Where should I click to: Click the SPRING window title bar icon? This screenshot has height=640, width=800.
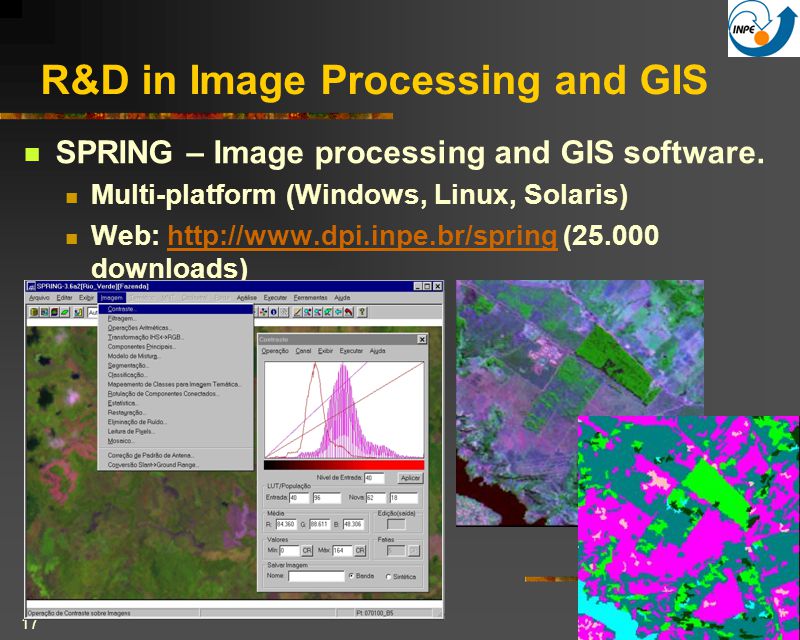click(x=31, y=287)
